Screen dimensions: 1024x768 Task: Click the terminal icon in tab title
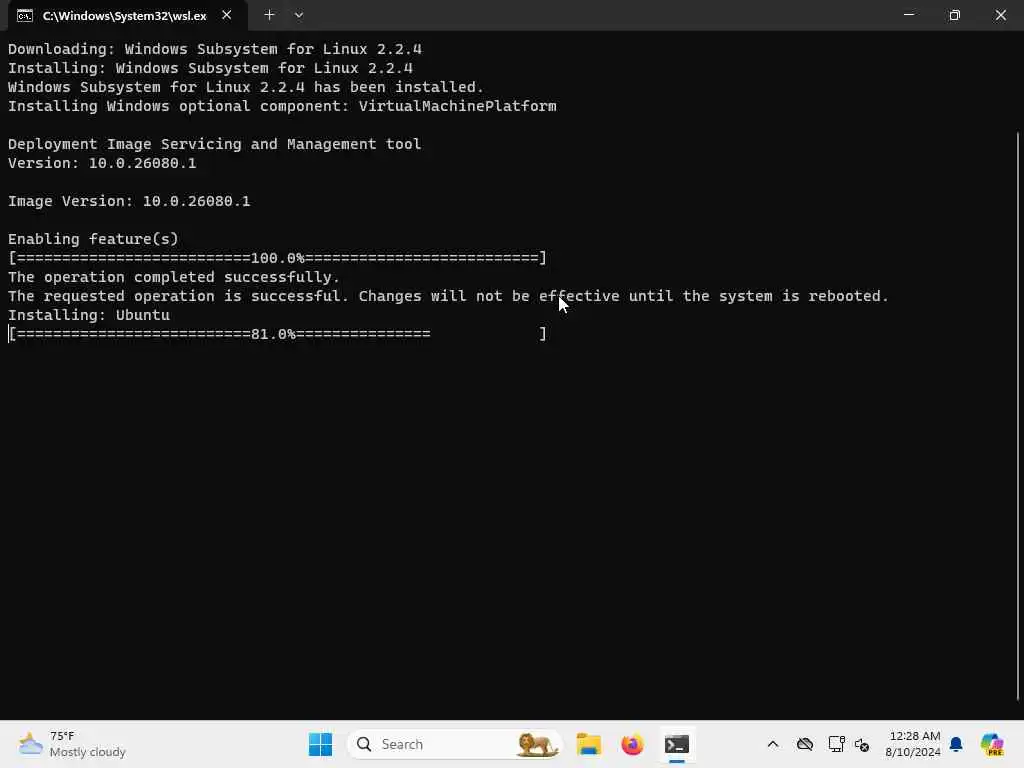pyautogui.click(x=25, y=16)
